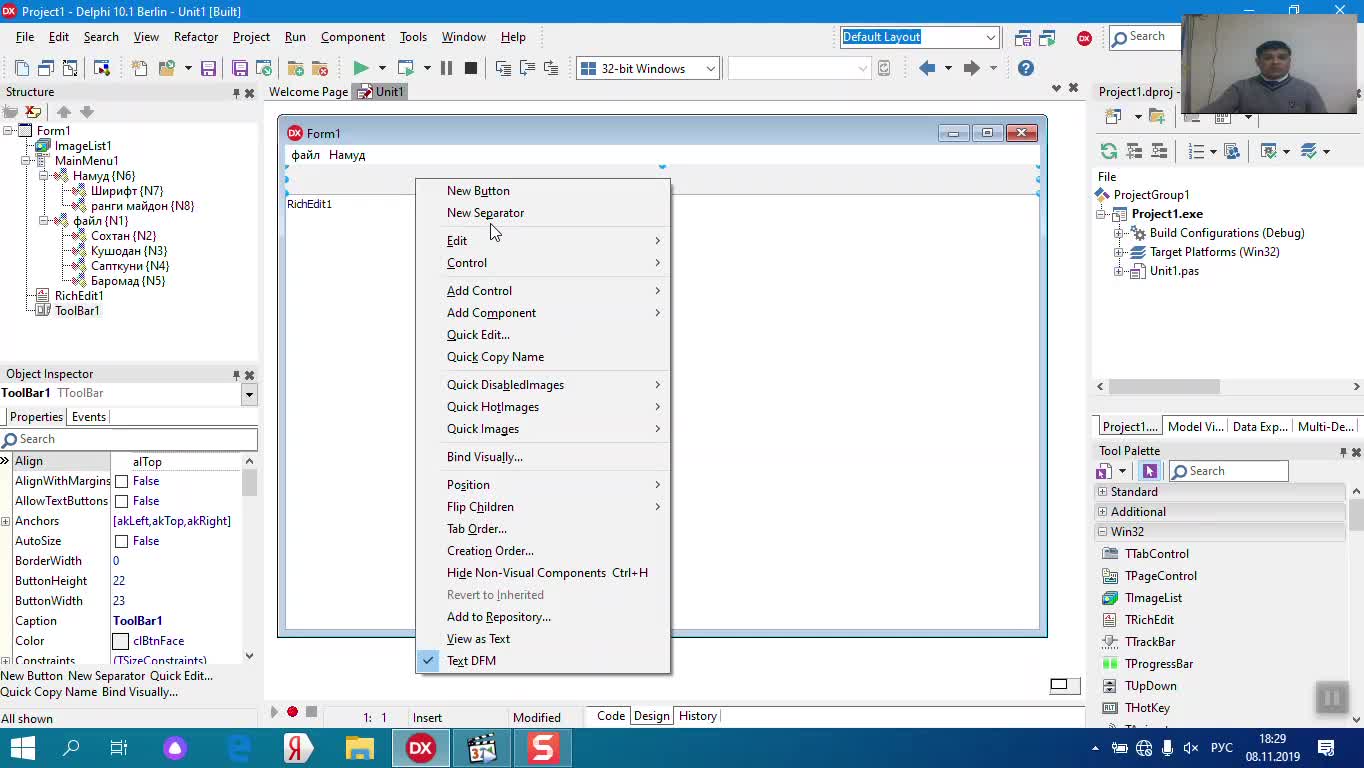
Task: Open the Object Inspector component selector dropdown
Action: coord(249,394)
